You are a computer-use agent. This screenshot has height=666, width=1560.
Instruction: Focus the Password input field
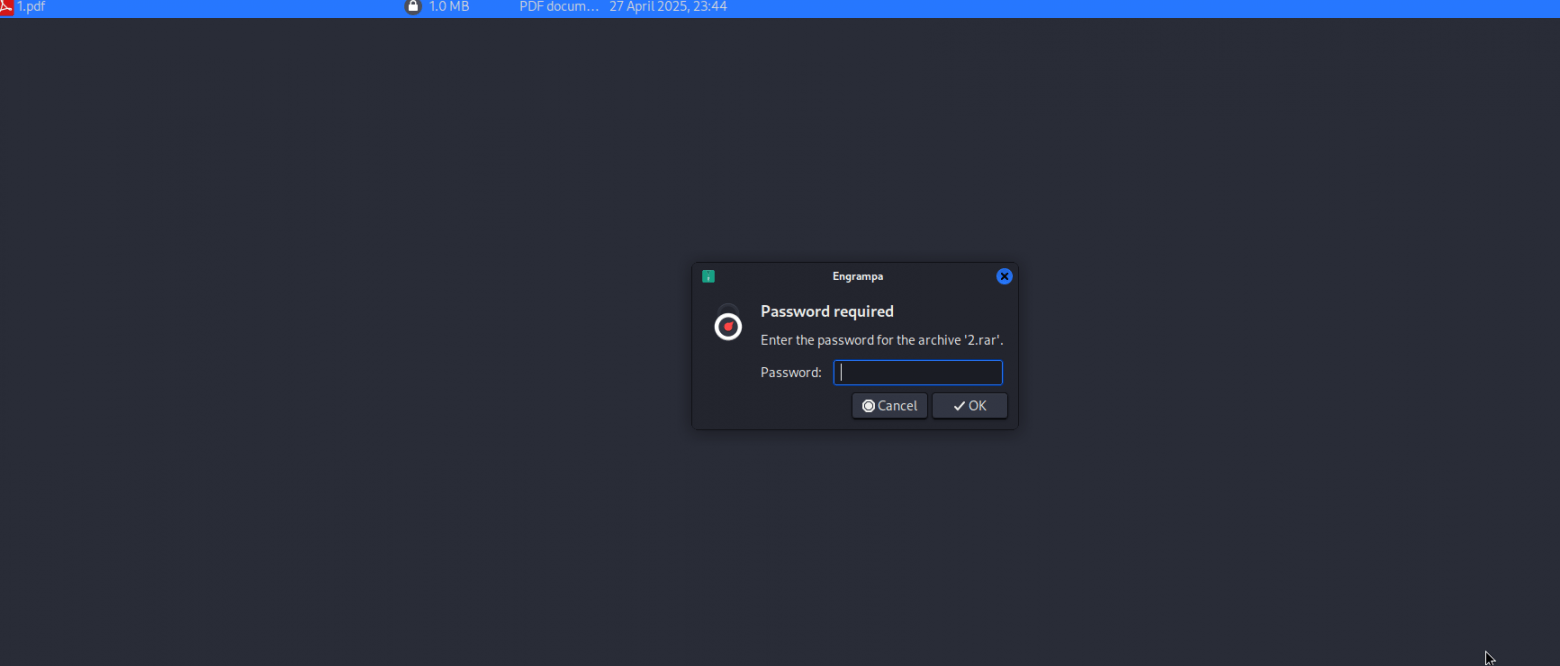point(918,372)
